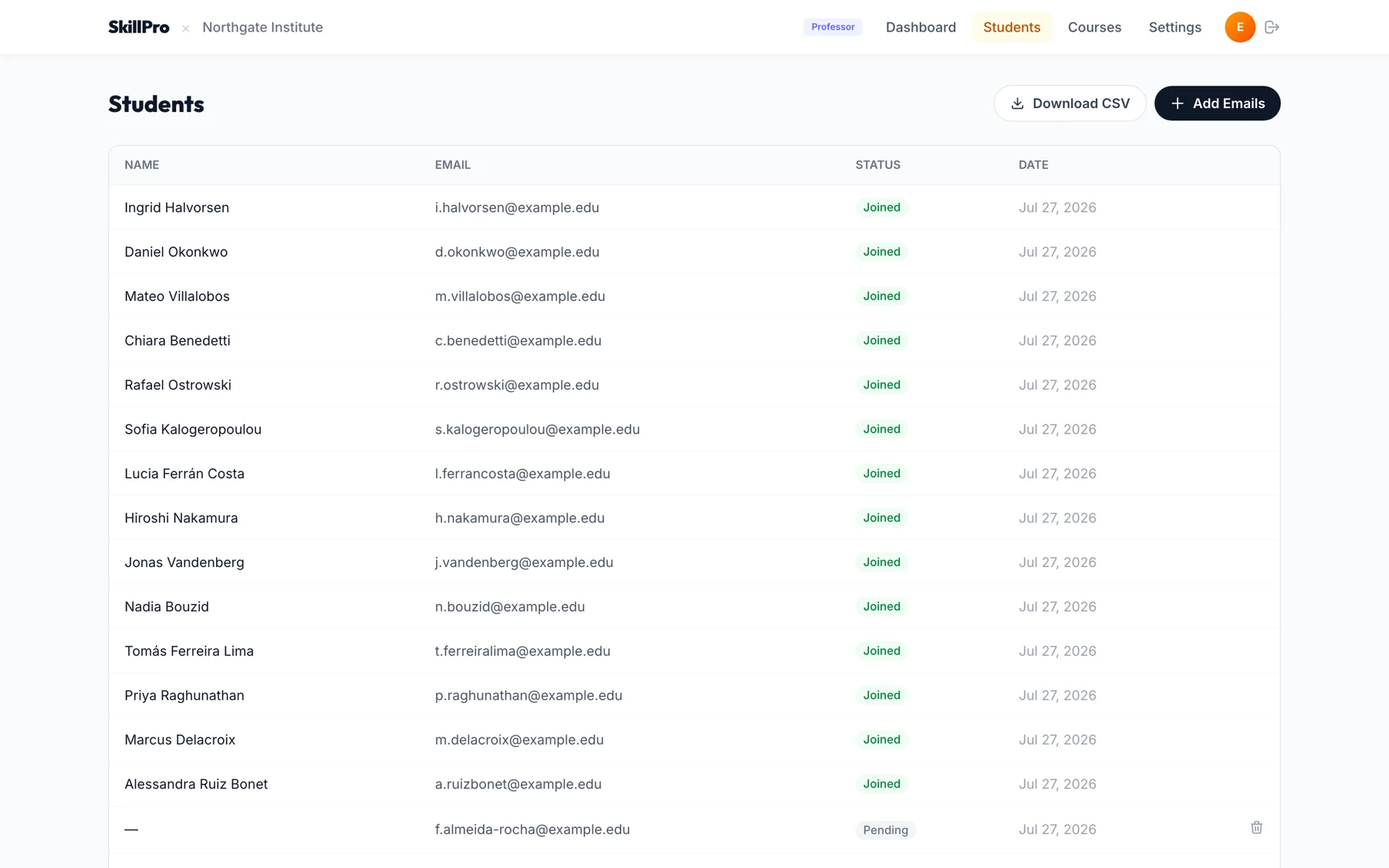Image resolution: width=1389 pixels, height=868 pixels.
Task: Select Marcus Delacroix's name
Action: [180, 740]
